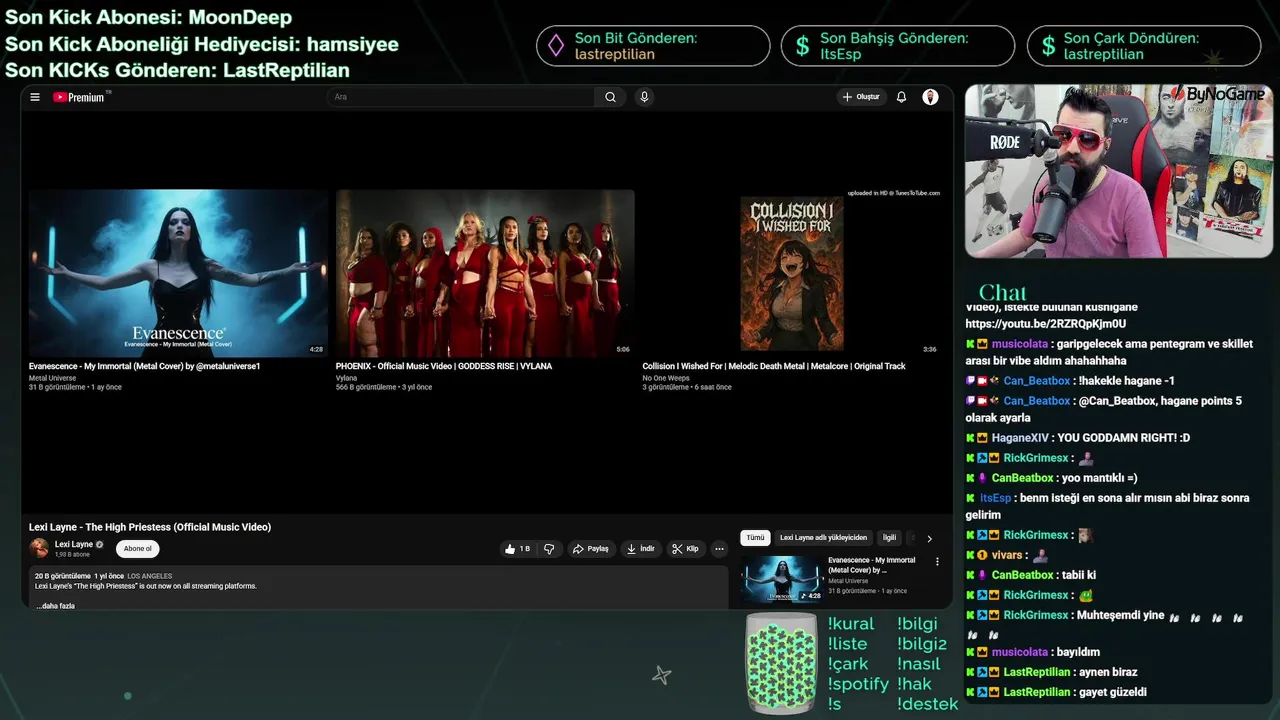Click musicolata's pentegram chat message
The width and height of the screenshot is (1280, 720).
coord(1110,352)
